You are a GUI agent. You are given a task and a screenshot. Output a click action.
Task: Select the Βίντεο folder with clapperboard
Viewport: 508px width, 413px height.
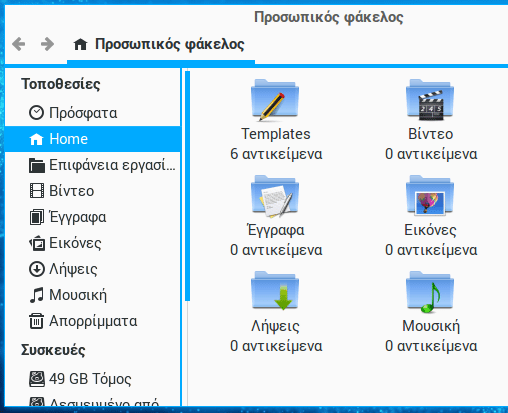pyautogui.click(x=430, y=99)
